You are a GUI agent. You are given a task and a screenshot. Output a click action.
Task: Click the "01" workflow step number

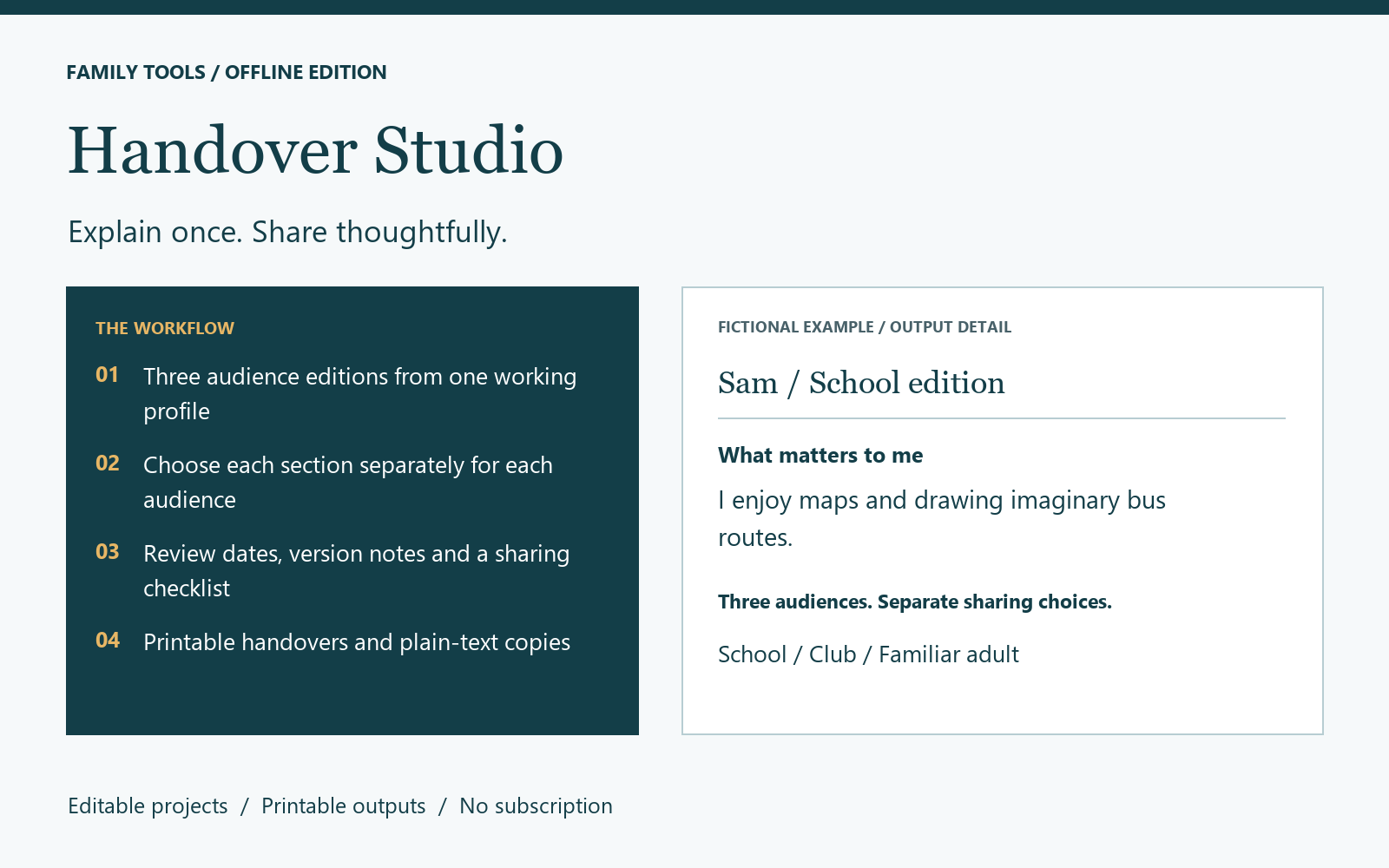pos(108,375)
